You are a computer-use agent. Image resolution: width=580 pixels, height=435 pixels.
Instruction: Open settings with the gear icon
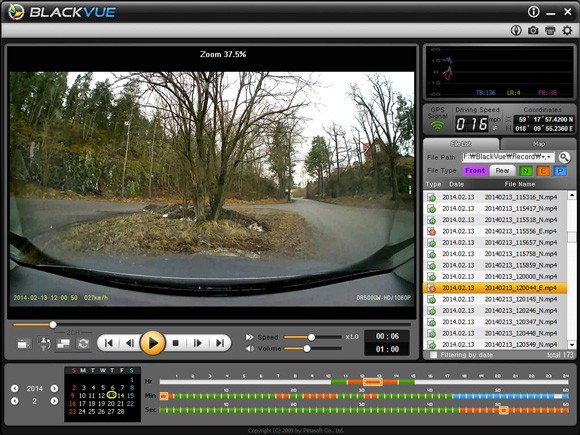(567, 30)
